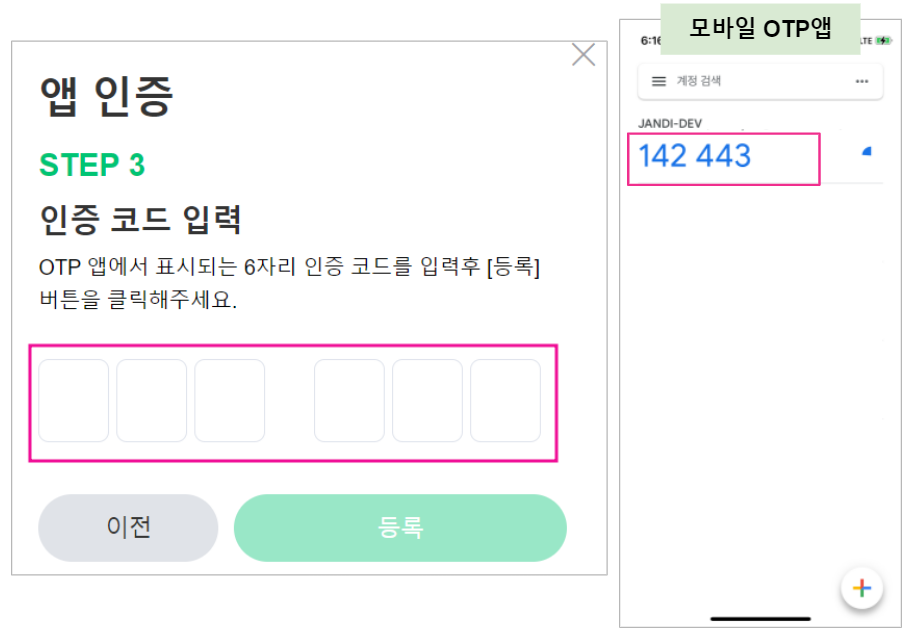This screenshot has width=909, height=633.
Task: Tap the phone home indicator bar
Action: [760, 619]
